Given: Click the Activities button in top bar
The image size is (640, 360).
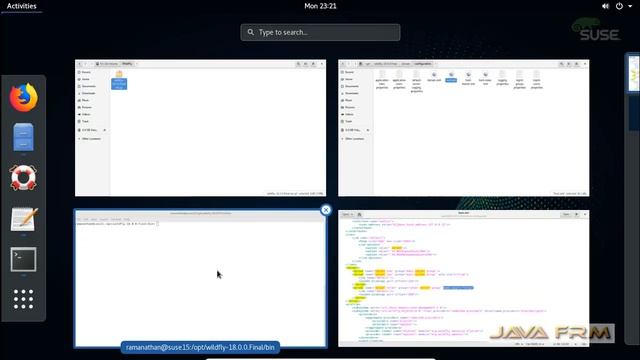Looking at the screenshot, I should [22, 6].
